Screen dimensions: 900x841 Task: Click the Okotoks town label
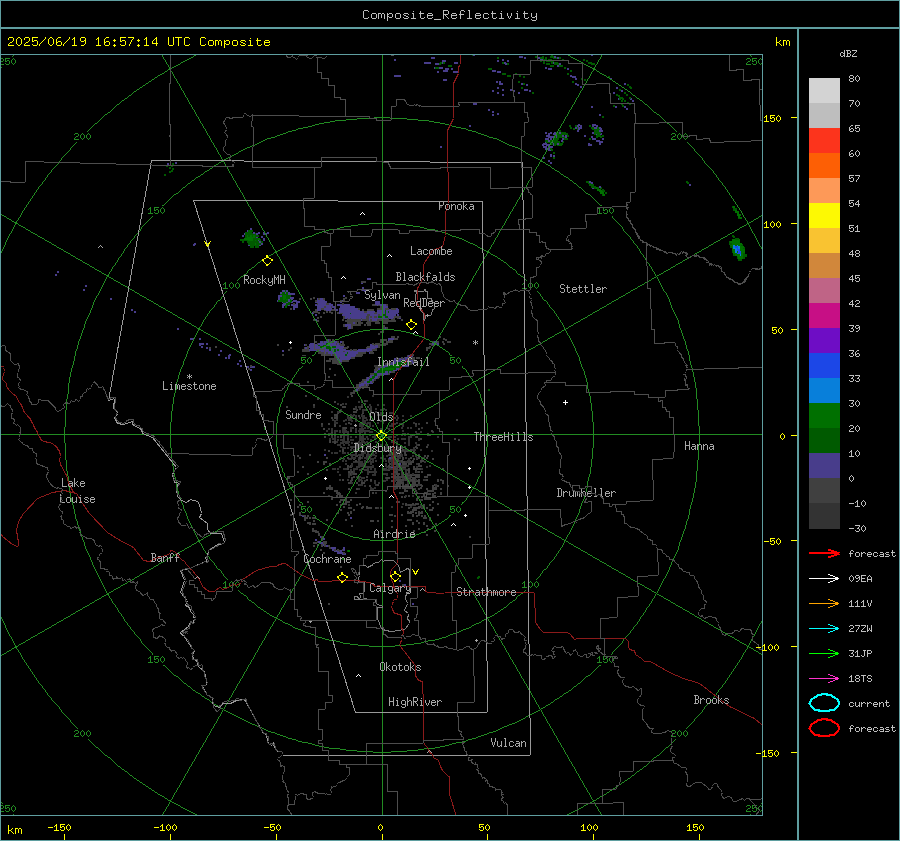[x=400, y=667]
